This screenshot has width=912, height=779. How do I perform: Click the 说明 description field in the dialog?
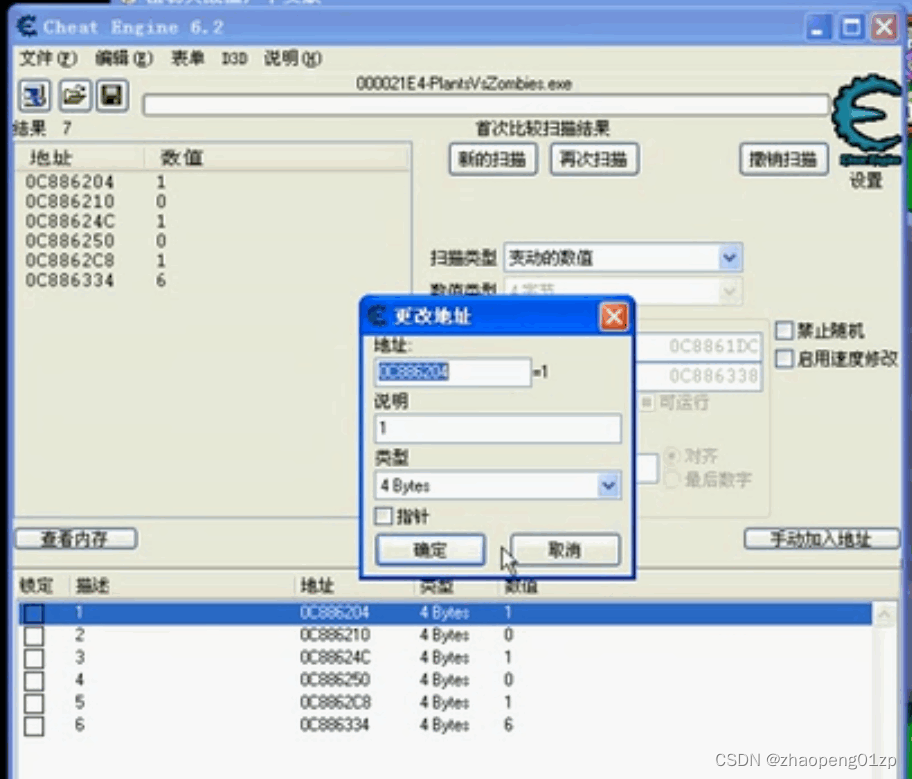pos(498,428)
